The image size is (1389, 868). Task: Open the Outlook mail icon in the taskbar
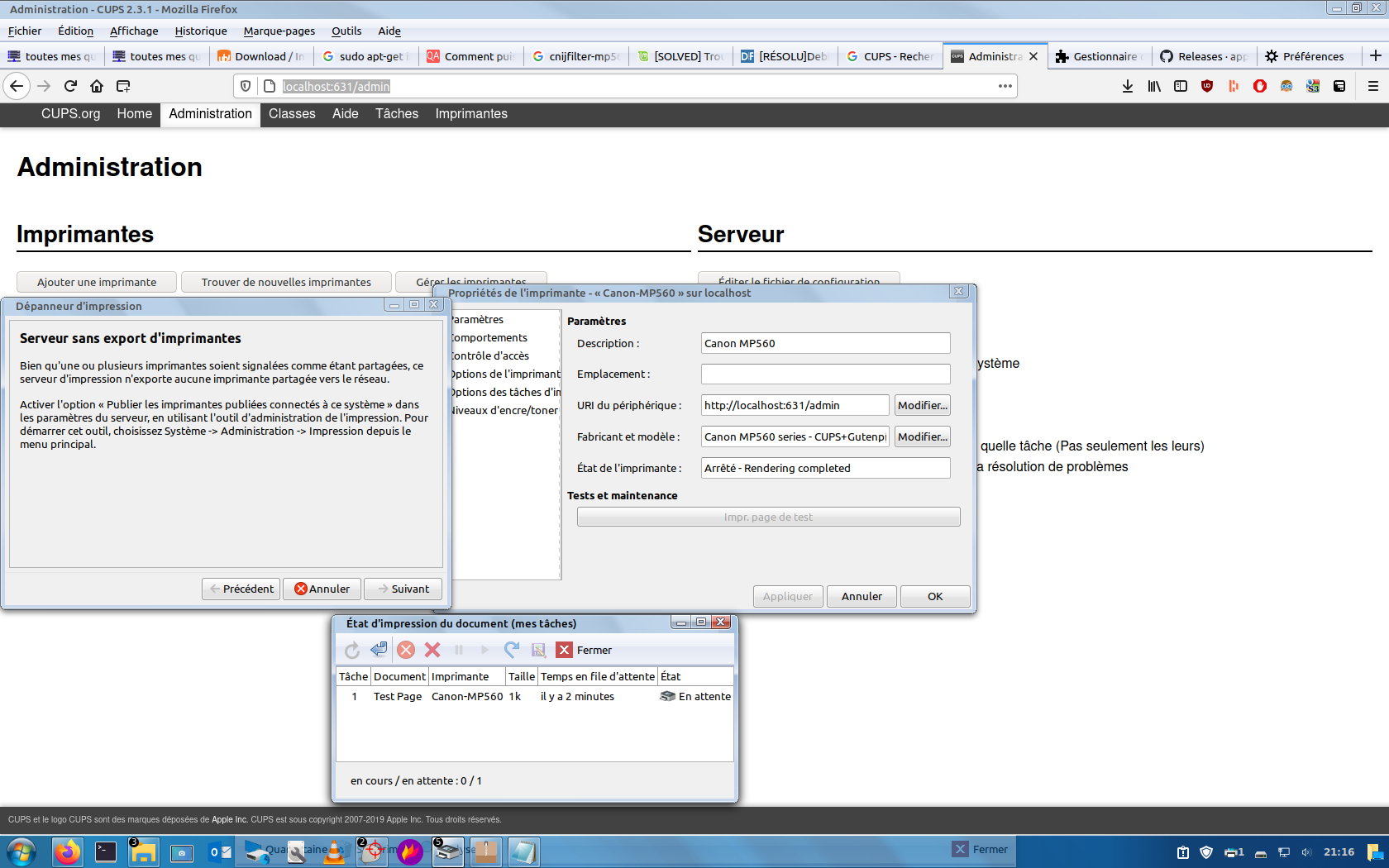220,851
